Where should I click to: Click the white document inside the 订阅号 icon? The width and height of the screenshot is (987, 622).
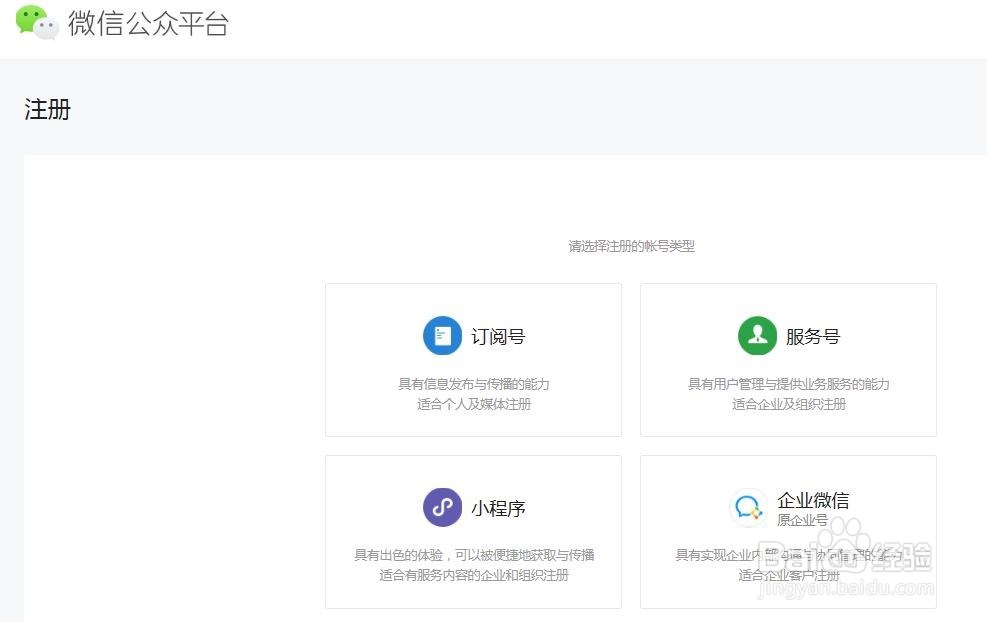[443, 335]
